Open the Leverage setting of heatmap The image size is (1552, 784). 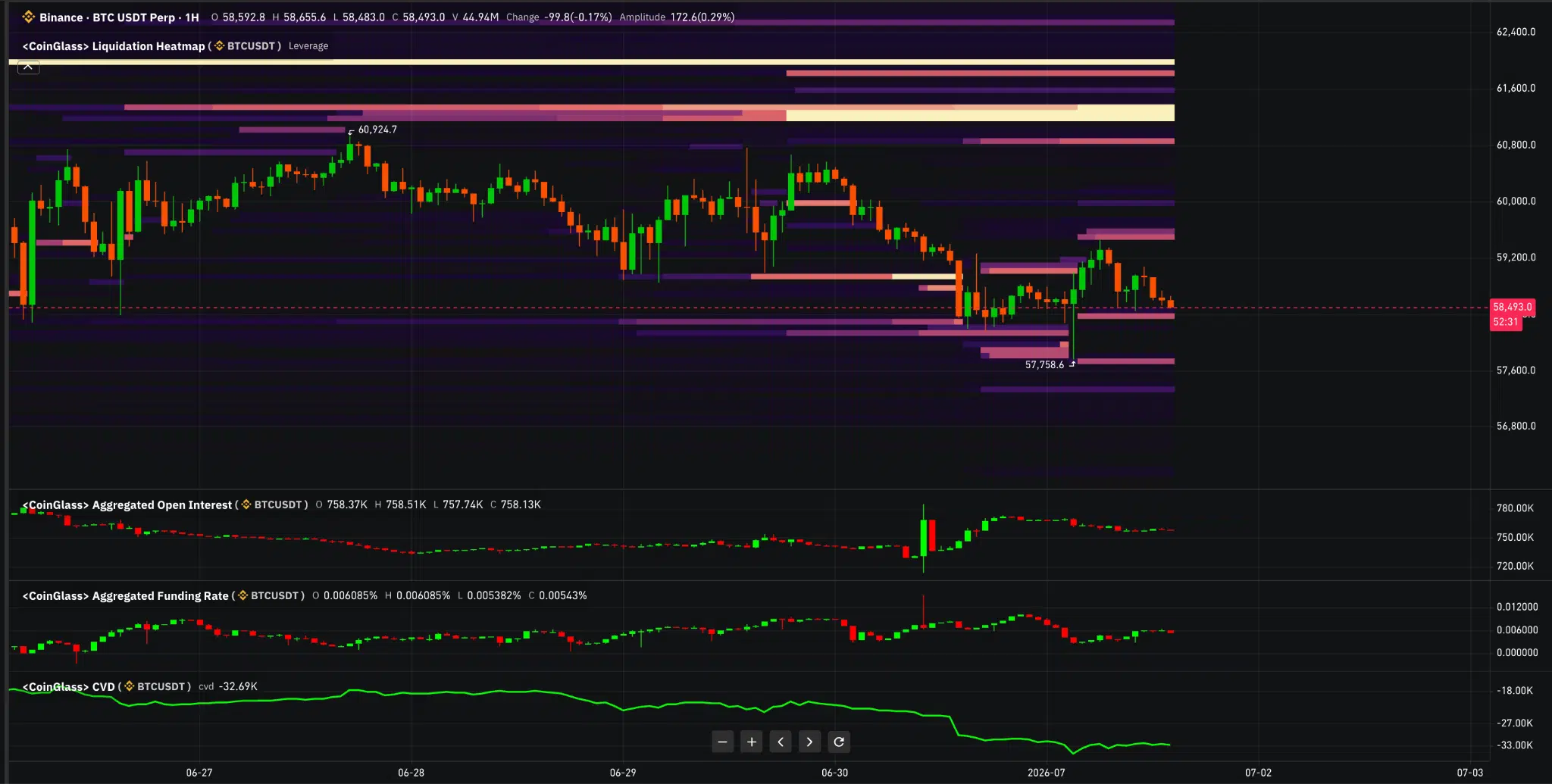(x=308, y=46)
